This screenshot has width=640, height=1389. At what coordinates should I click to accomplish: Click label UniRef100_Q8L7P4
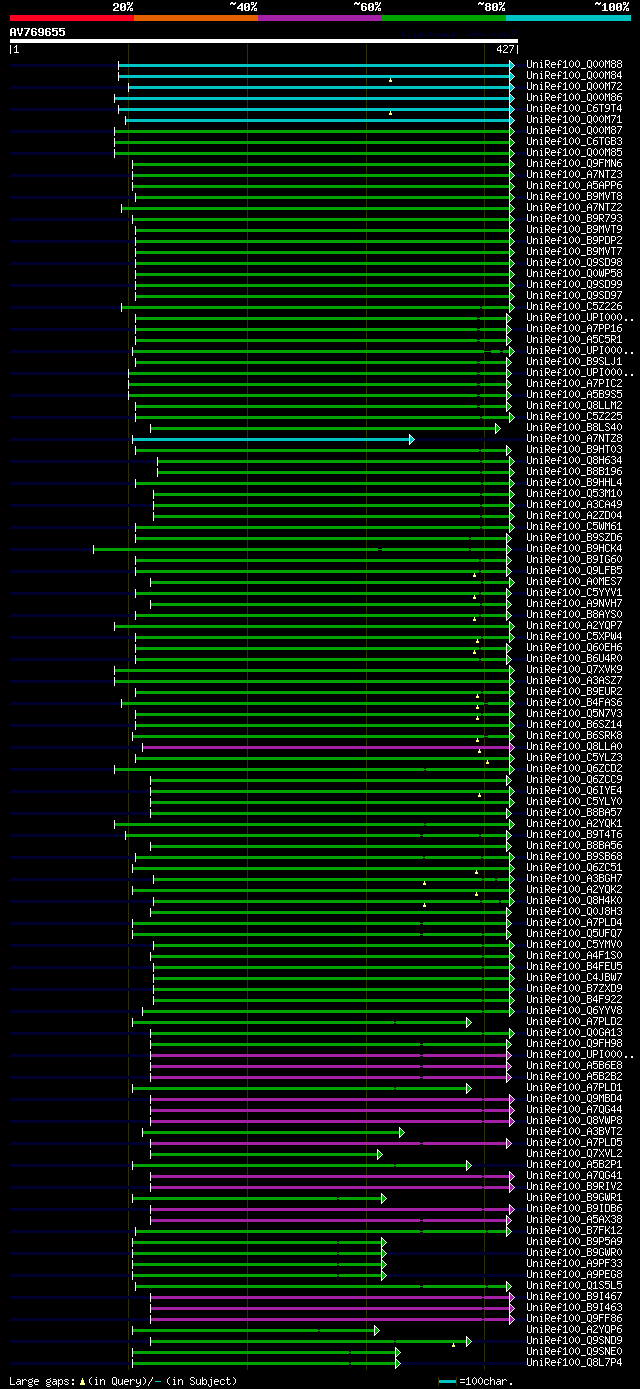click(x=574, y=1363)
